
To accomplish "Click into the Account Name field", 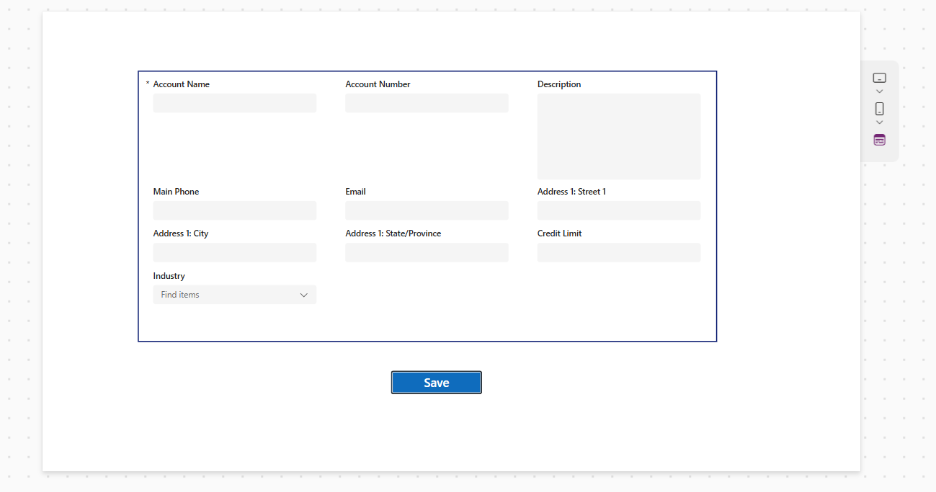I will click(x=234, y=103).
